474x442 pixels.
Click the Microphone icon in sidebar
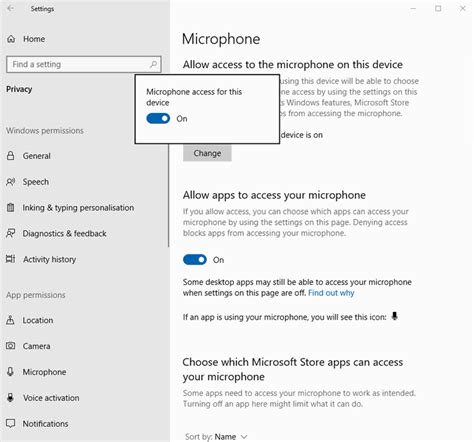tap(10, 372)
